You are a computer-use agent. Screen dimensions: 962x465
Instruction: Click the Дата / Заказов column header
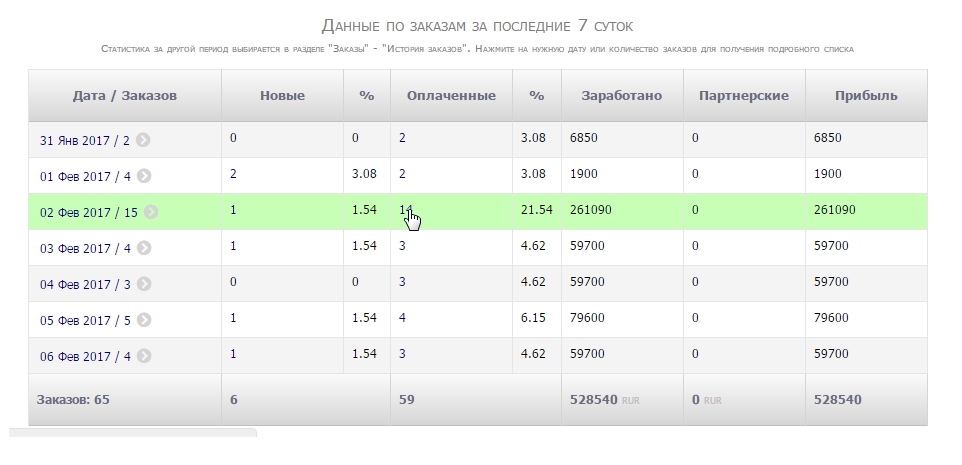[x=124, y=96]
